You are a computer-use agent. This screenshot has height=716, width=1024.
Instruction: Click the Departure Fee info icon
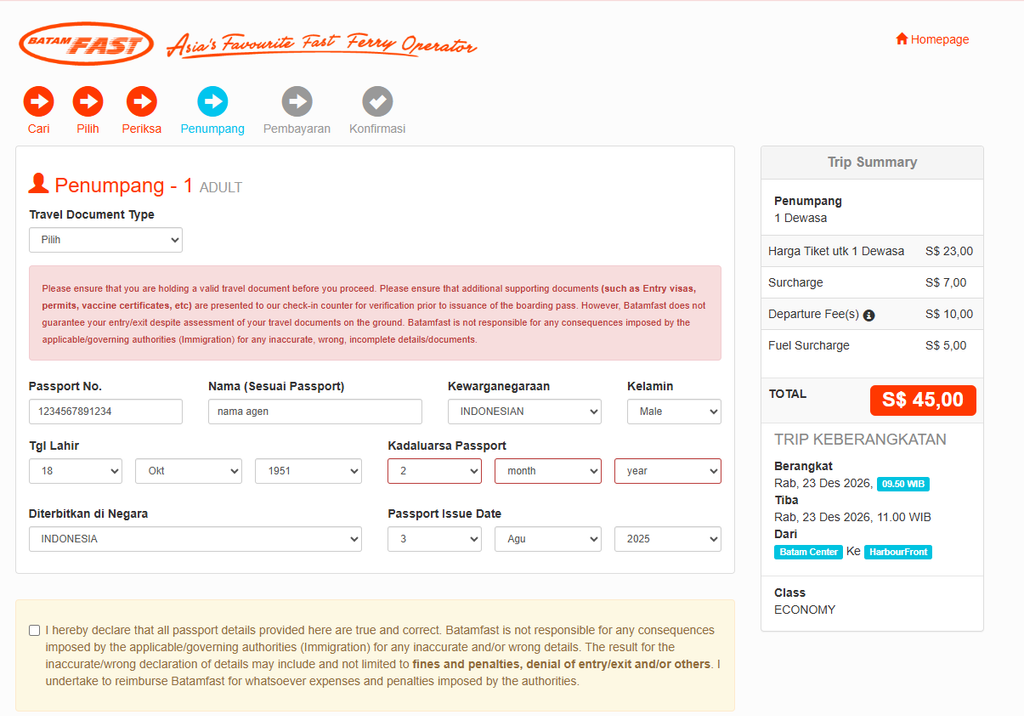click(x=869, y=316)
